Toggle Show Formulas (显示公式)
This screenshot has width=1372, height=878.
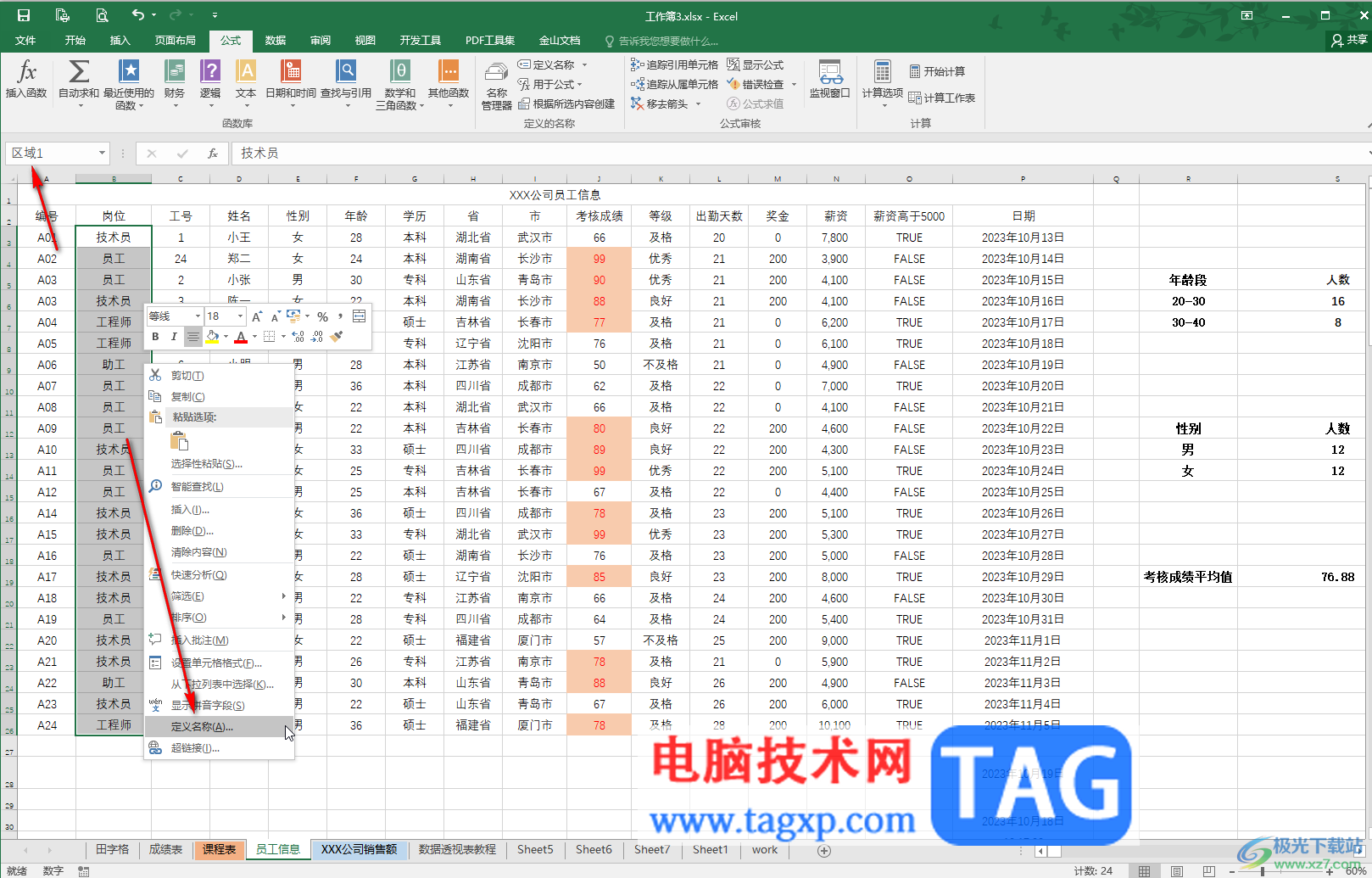click(x=756, y=64)
